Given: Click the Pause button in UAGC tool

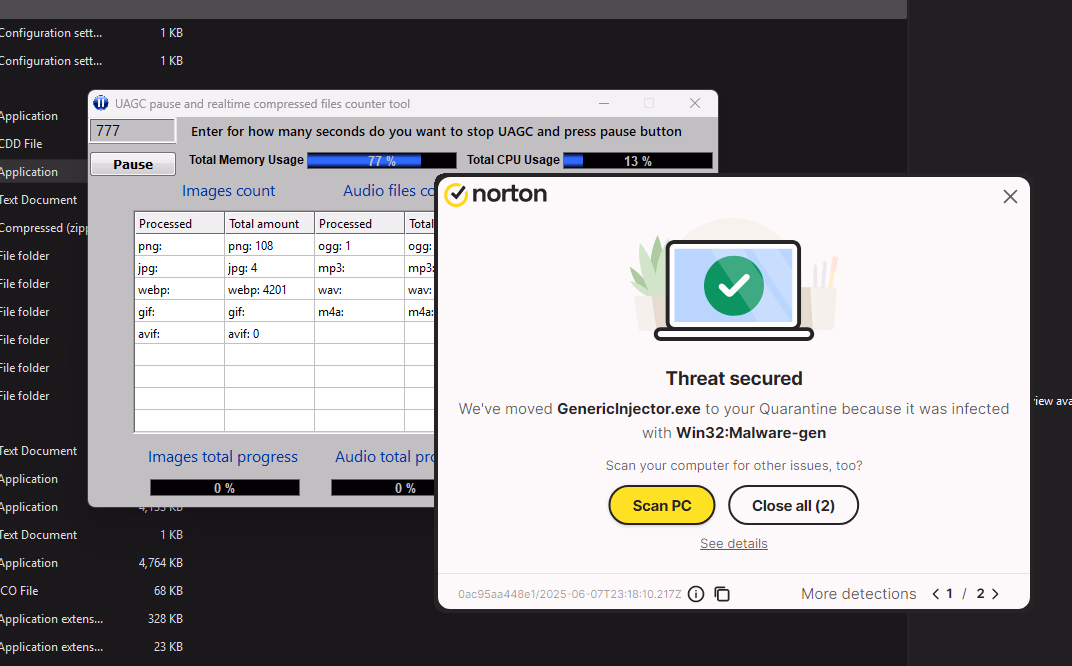Looking at the screenshot, I should coord(133,164).
